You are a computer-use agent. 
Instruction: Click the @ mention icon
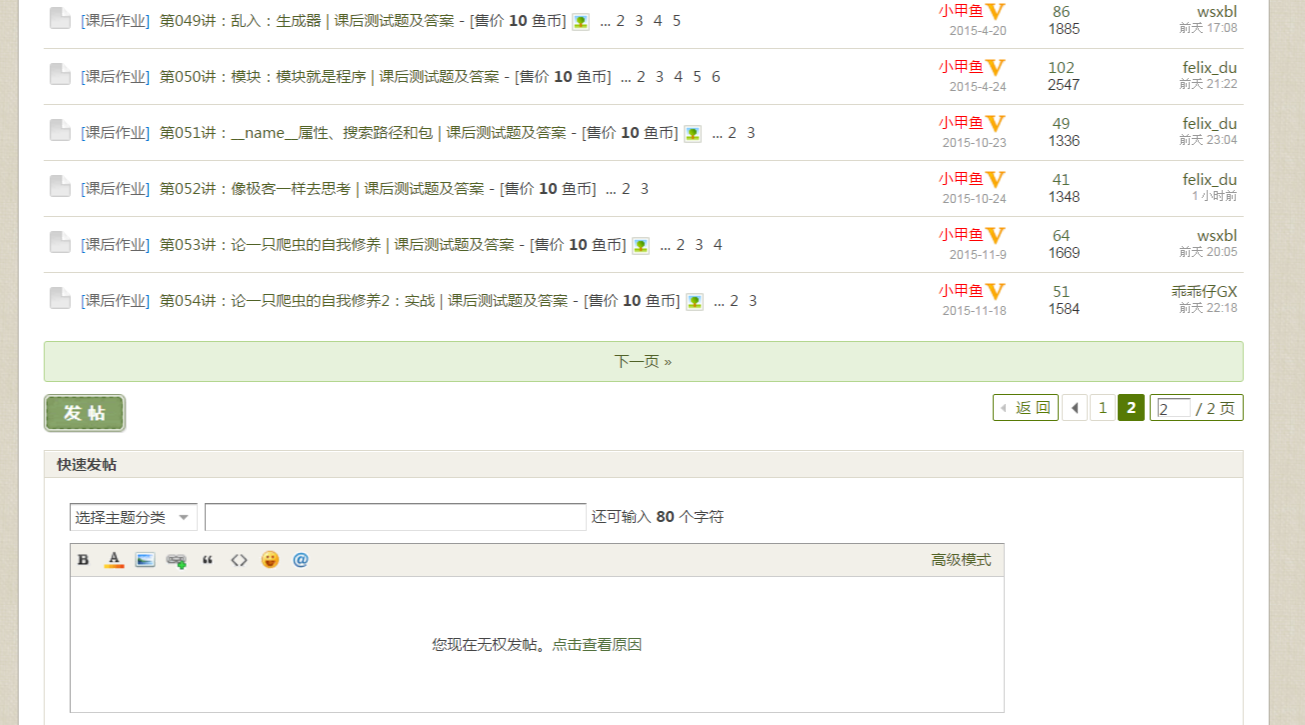tap(301, 560)
